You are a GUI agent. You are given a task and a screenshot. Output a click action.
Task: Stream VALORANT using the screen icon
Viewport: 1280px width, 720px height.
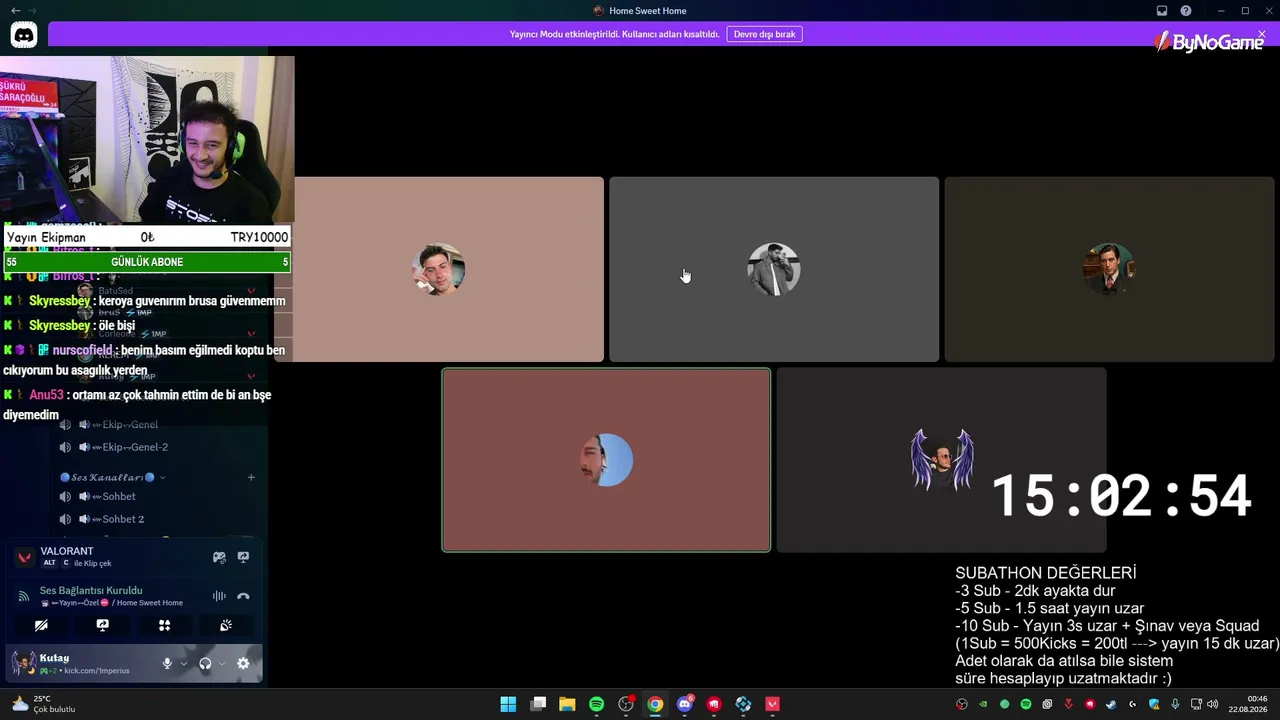pos(243,557)
